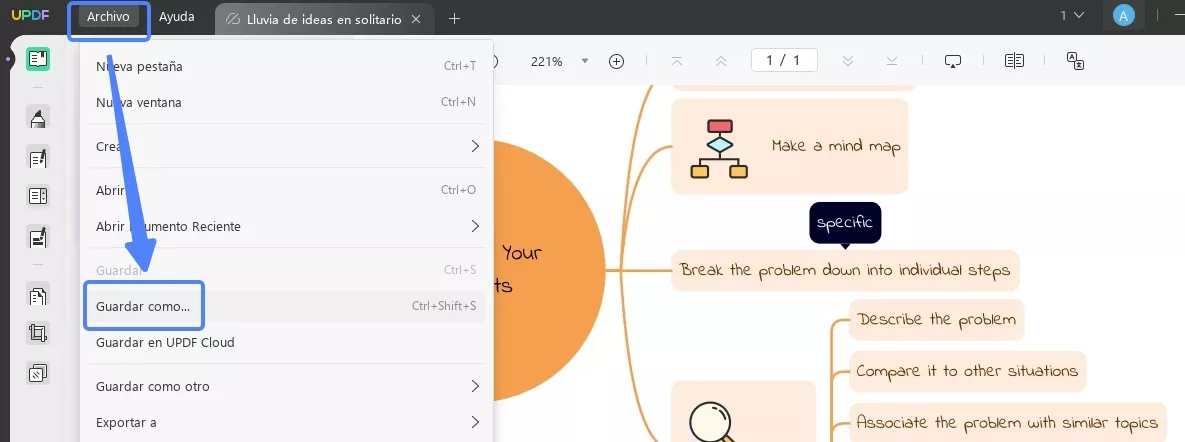Screen dimensions: 1185x442
Task: Add a new tab with plus button
Action: point(454,18)
